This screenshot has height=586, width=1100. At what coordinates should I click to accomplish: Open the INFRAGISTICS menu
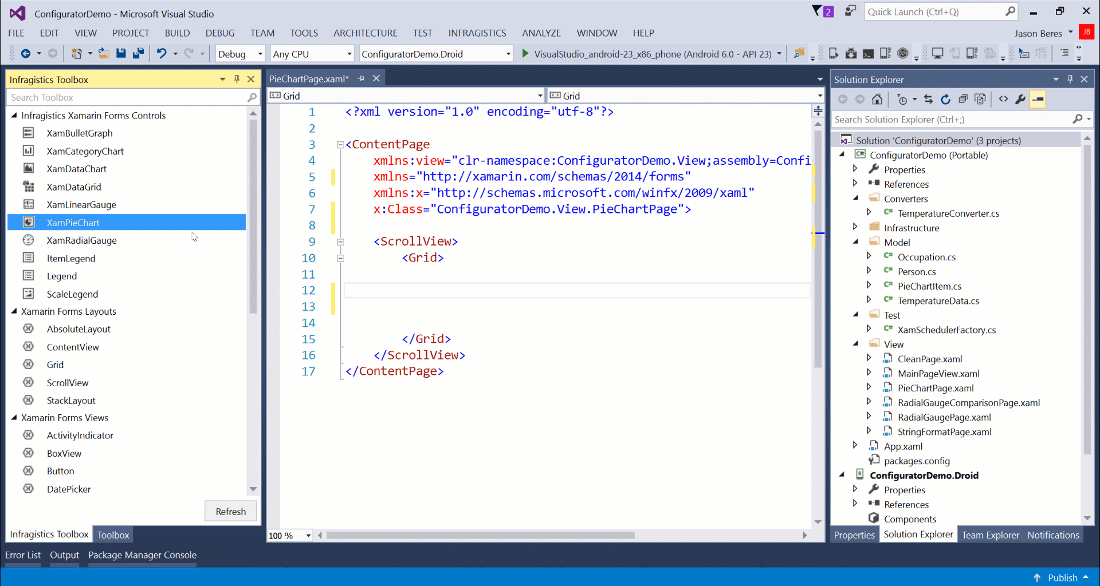477,33
